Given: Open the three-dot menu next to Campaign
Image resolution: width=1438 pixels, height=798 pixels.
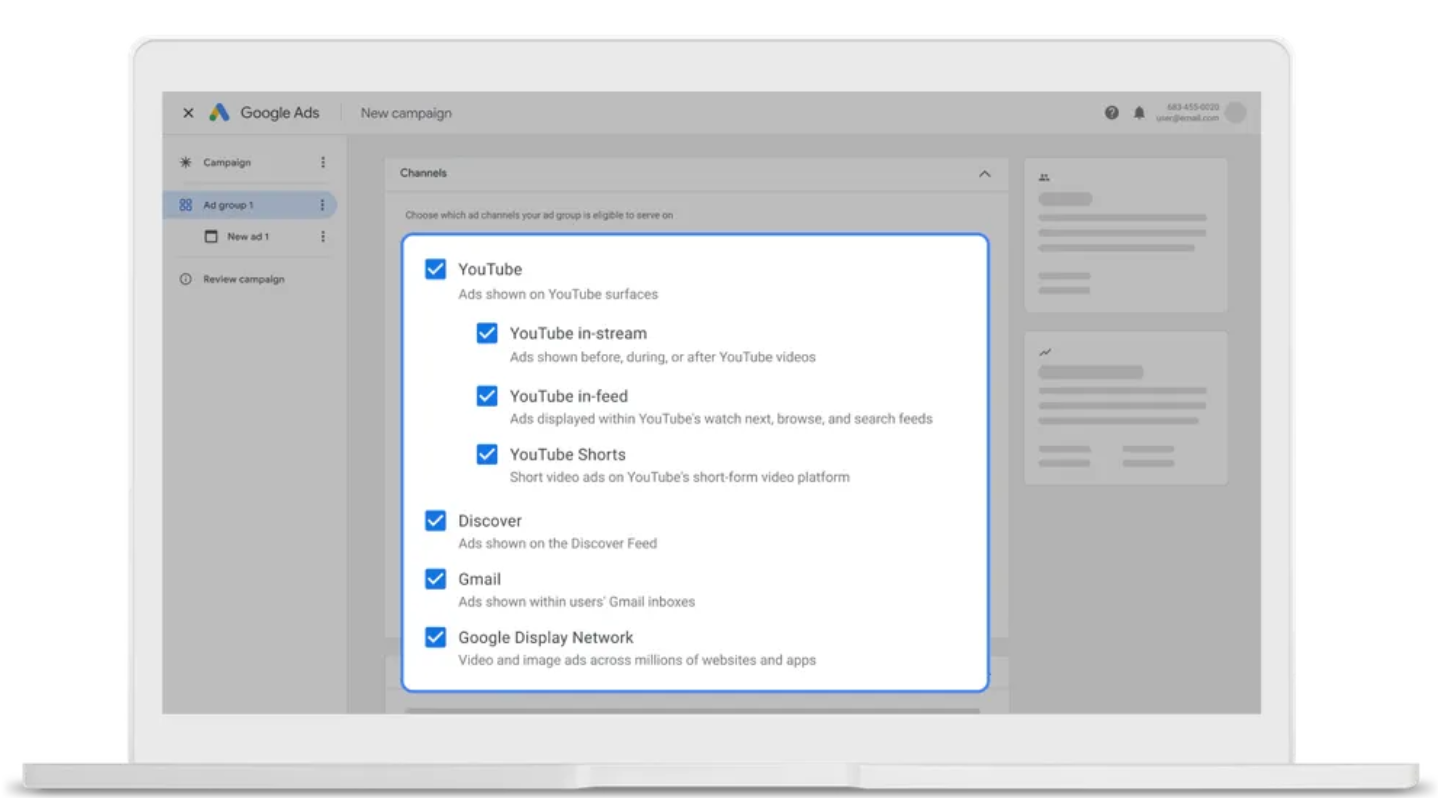Looking at the screenshot, I should 322,162.
